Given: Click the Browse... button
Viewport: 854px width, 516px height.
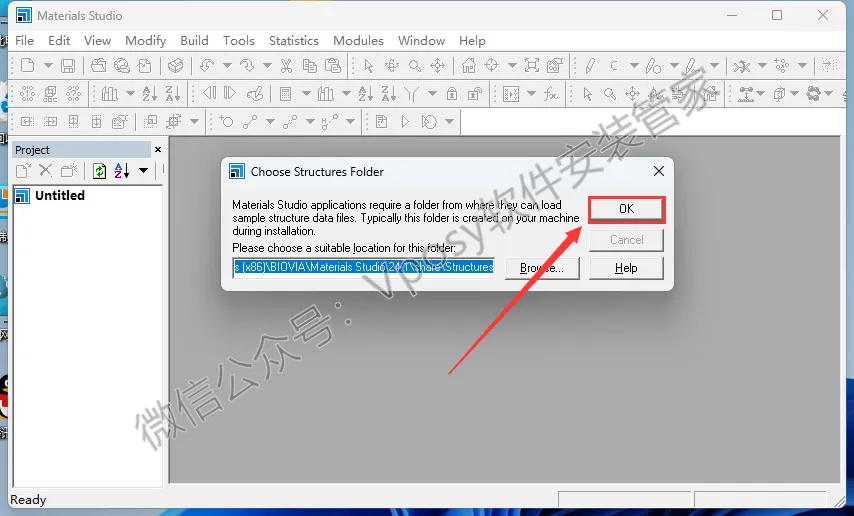Looking at the screenshot, I should (542, 268).
